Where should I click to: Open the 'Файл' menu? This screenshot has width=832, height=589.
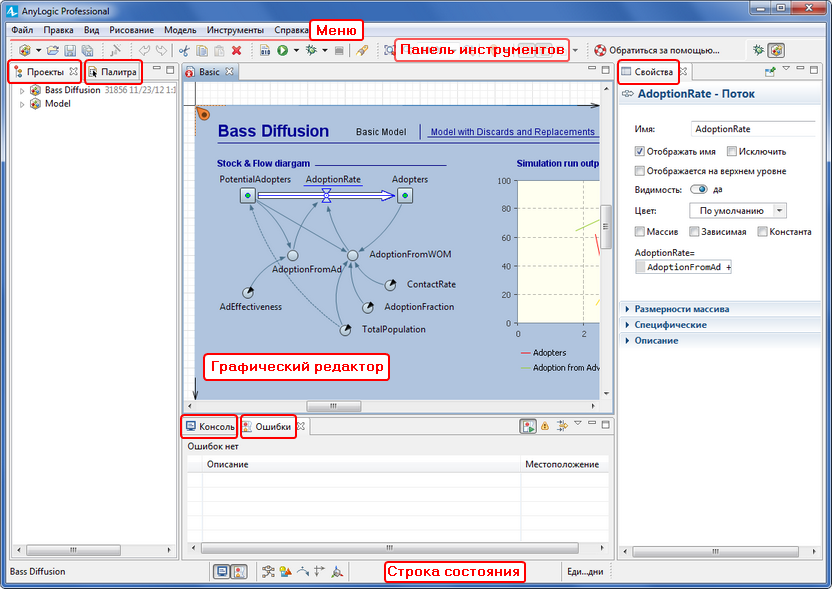point(22,30)
